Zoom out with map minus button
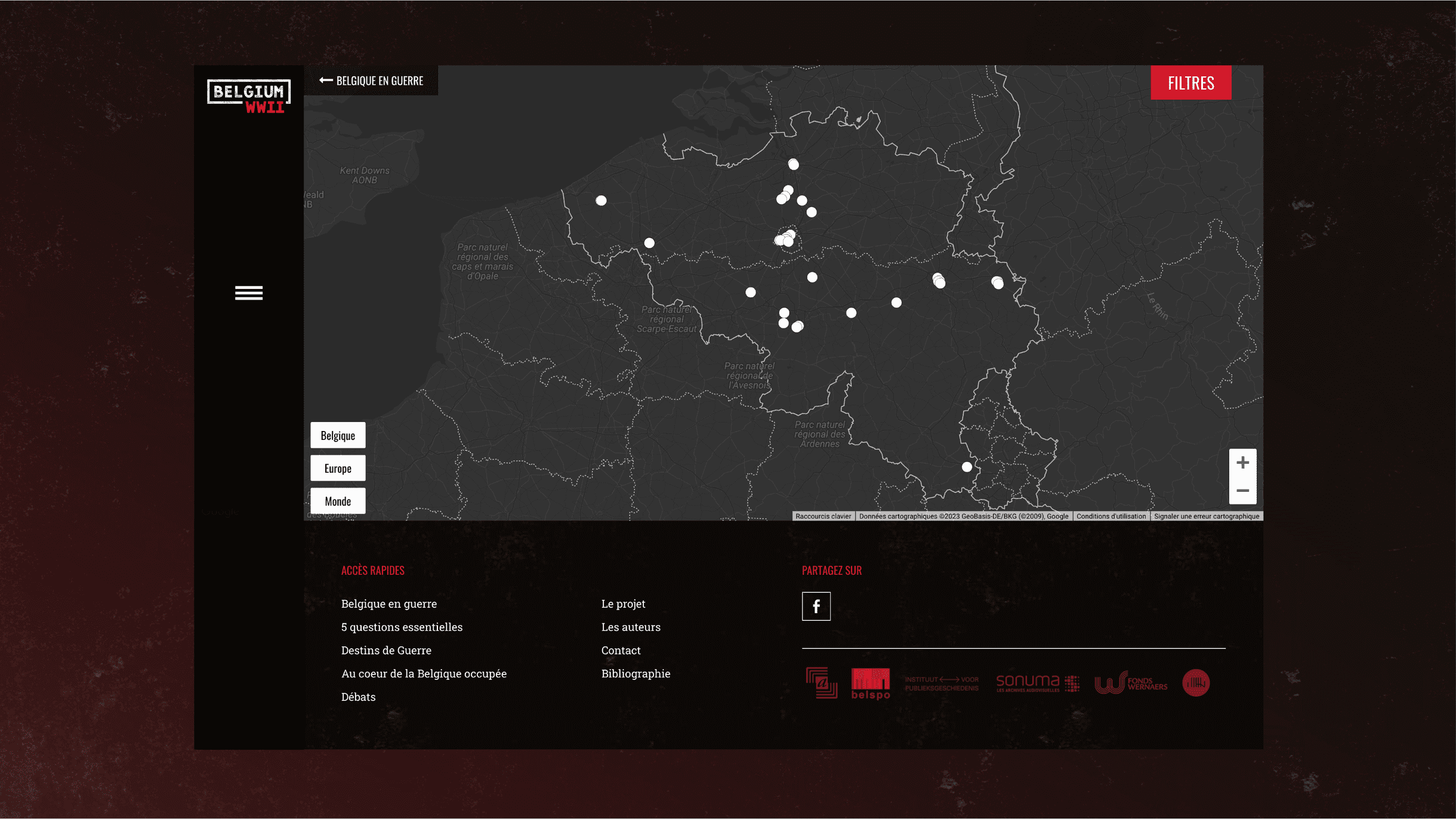The width and height of the screenshot is (1456, 819). [x=1242, y=490]
